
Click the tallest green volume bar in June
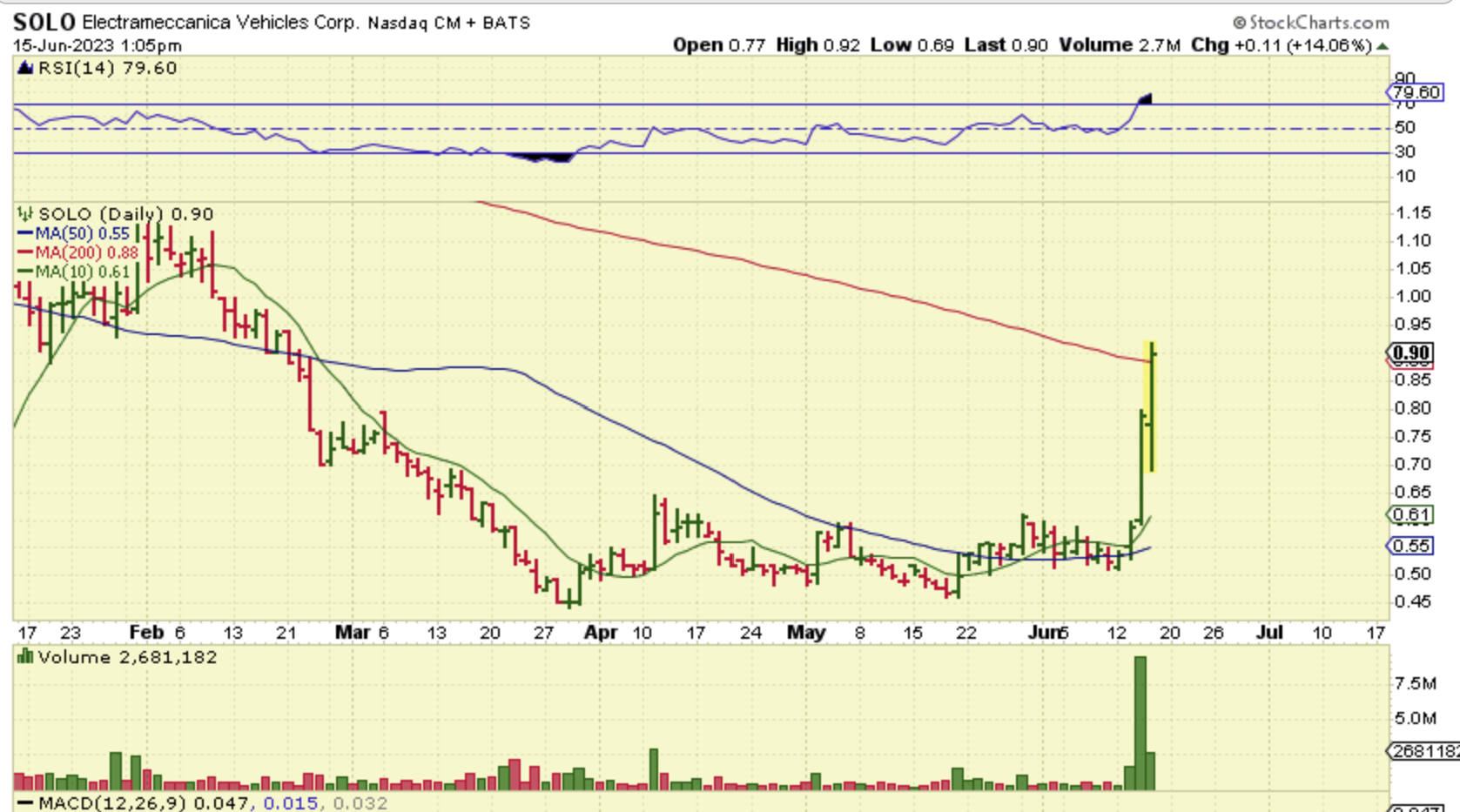pyautogui.click(x=1140, y=723)
